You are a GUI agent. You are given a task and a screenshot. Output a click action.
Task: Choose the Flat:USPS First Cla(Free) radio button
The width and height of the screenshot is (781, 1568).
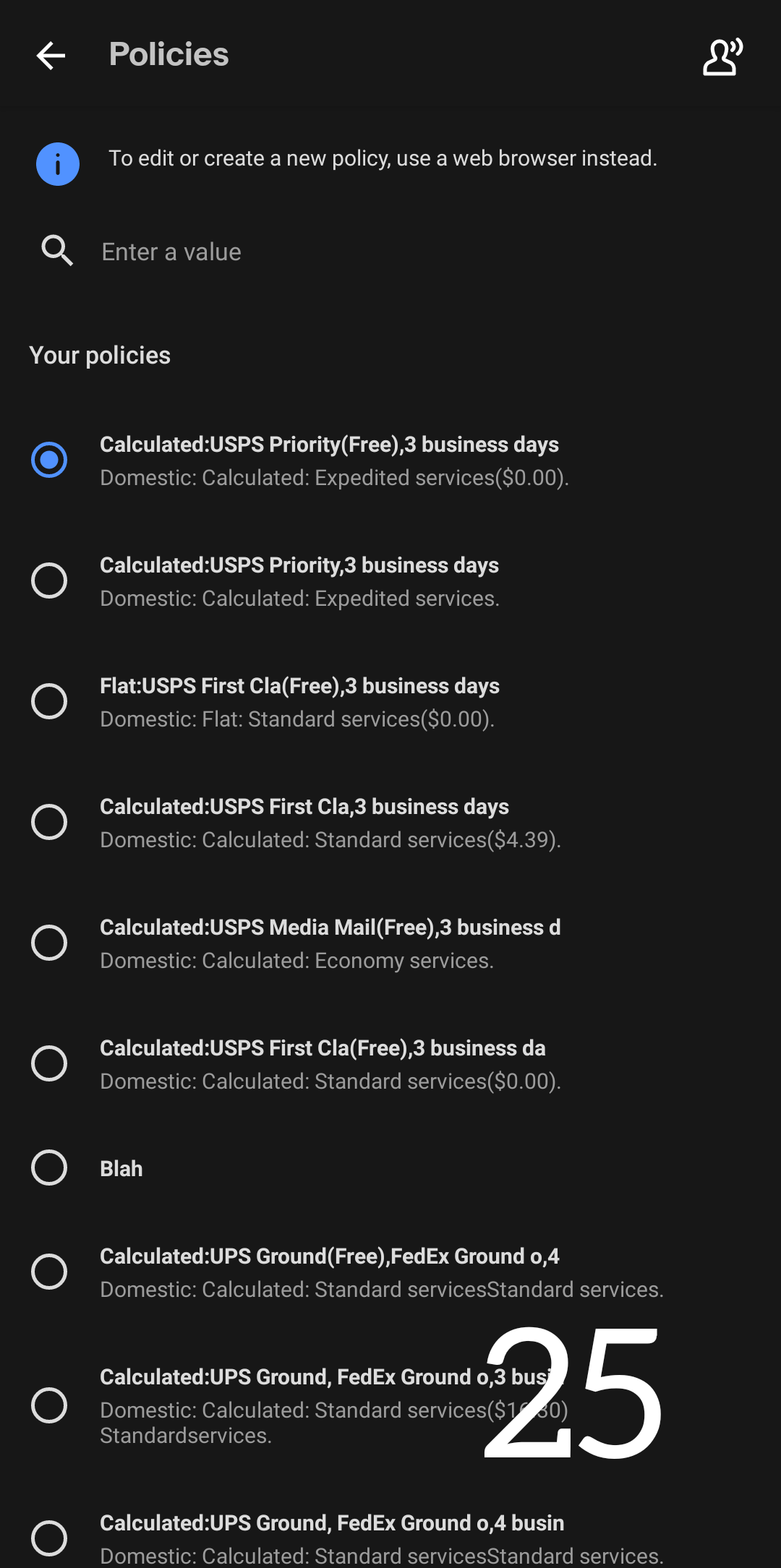click(x=49, y=701)
